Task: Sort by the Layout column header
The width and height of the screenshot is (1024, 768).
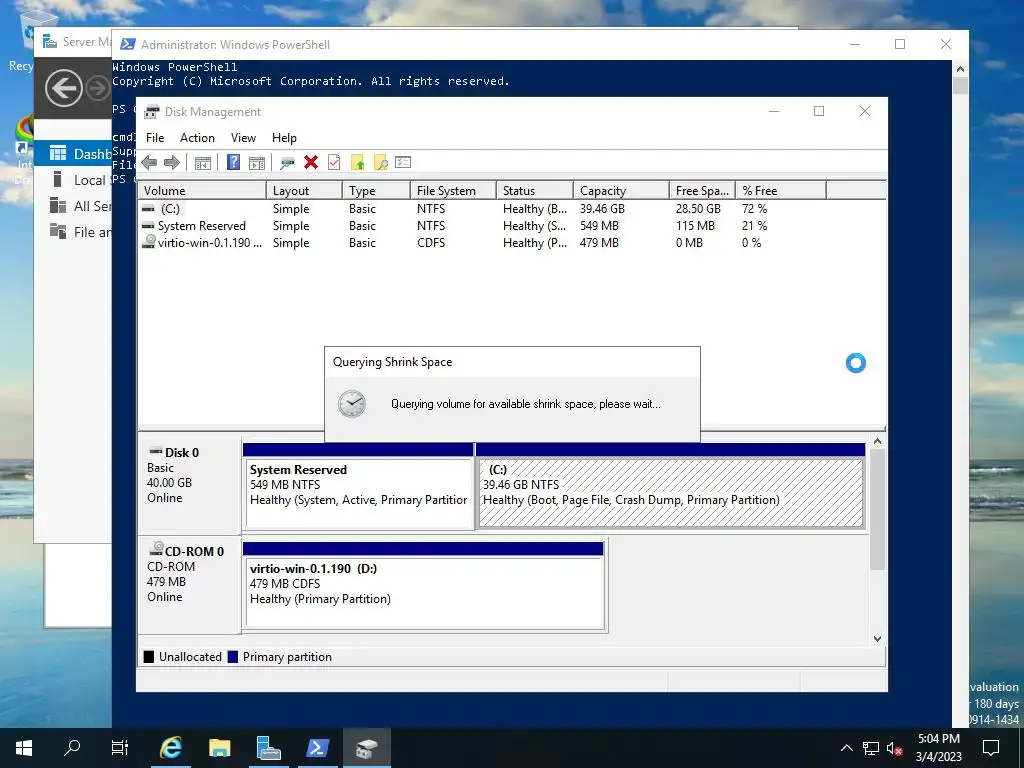Action: [304, 191]
